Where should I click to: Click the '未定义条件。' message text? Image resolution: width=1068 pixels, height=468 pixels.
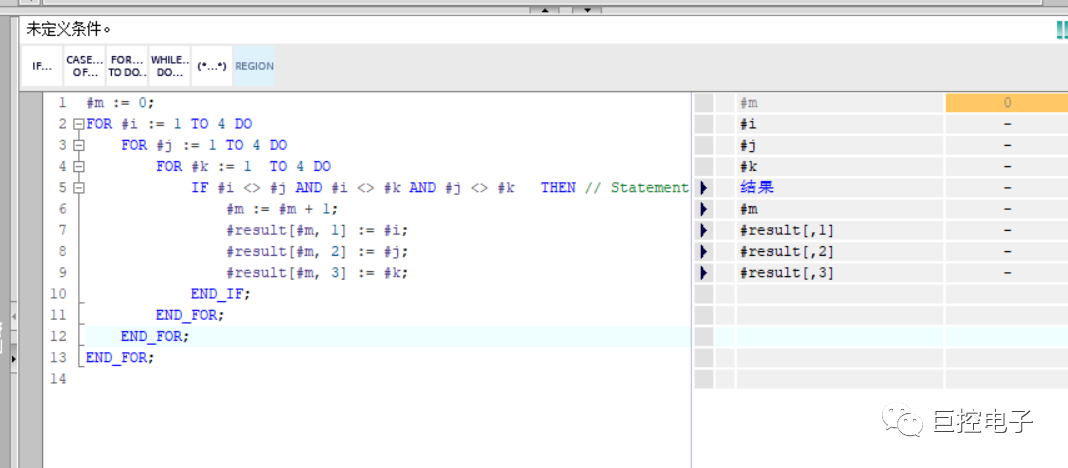pos(68,29)
